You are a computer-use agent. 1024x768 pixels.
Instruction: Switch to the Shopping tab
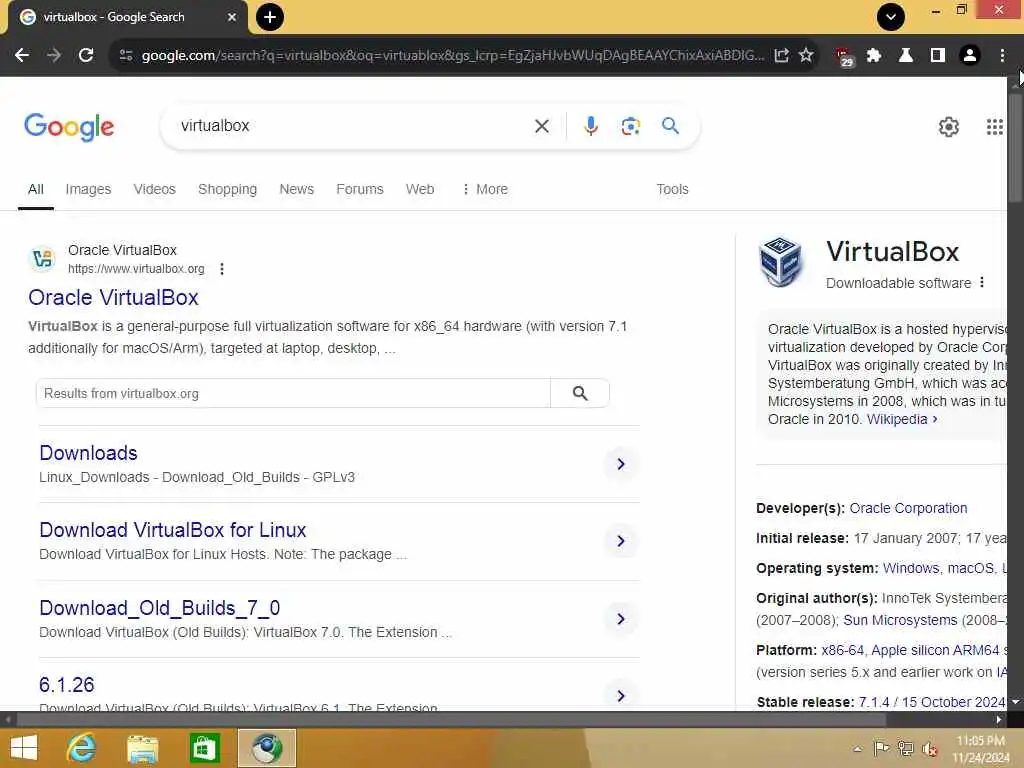tap(227, 189)
